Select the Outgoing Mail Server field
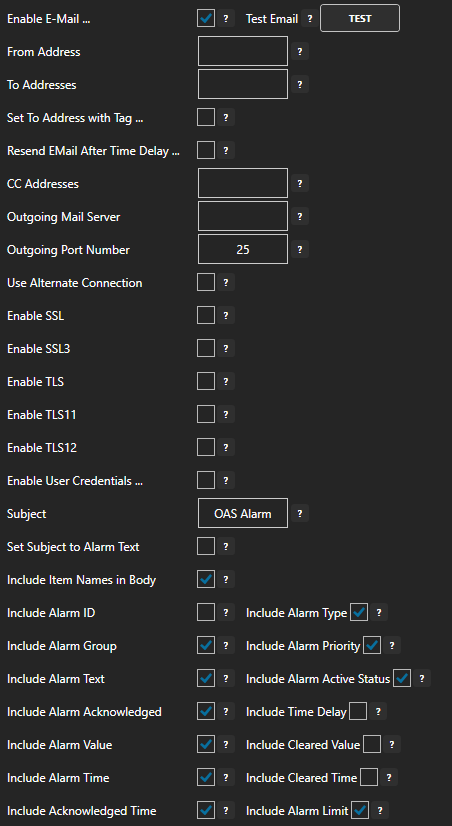The height and width of the screenshot is (826, 452). pyautogui.click(x=243, y=216)
